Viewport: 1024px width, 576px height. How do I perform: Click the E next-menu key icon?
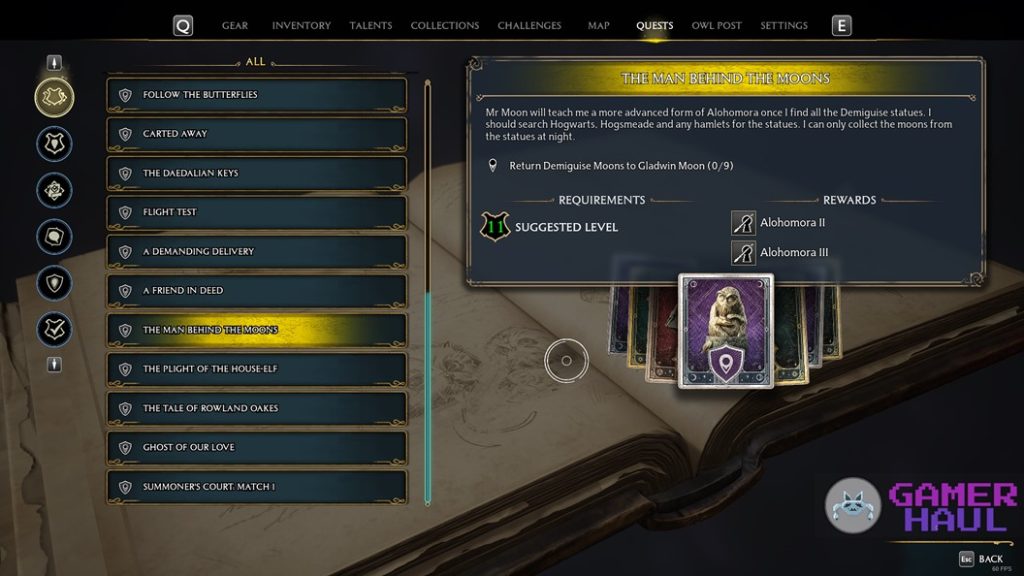[x=841, y=25]
